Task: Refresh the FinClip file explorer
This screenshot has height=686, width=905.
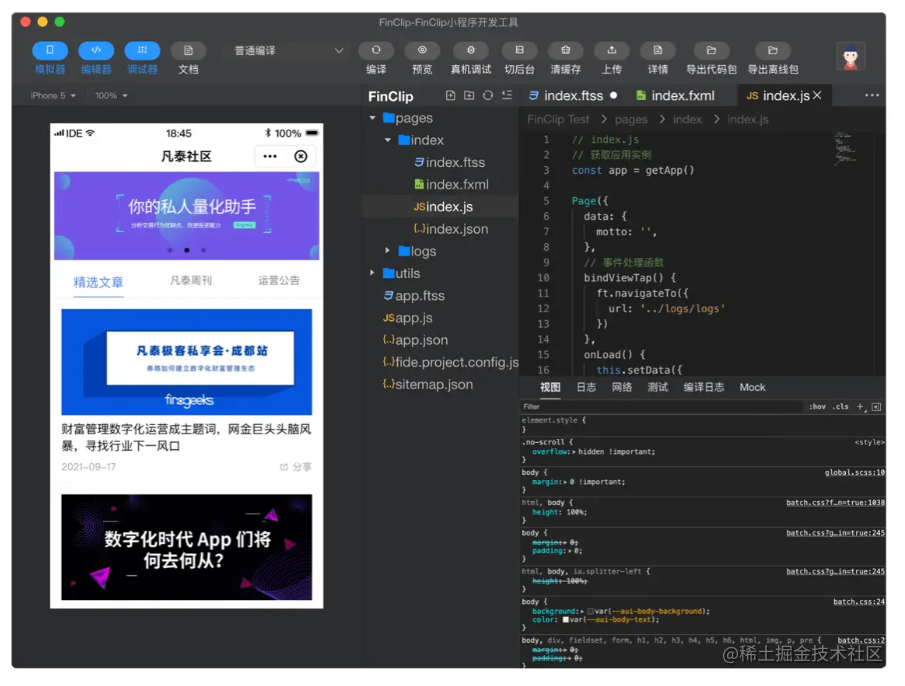Action: click(488, 95)
